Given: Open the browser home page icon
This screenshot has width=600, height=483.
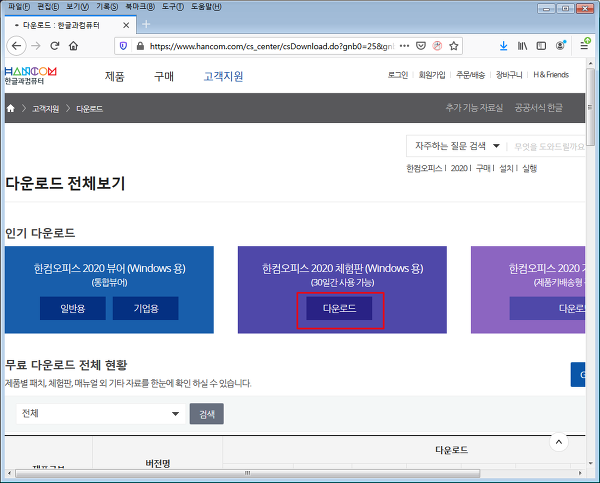Looking at the screenshot, I should 73,46.
